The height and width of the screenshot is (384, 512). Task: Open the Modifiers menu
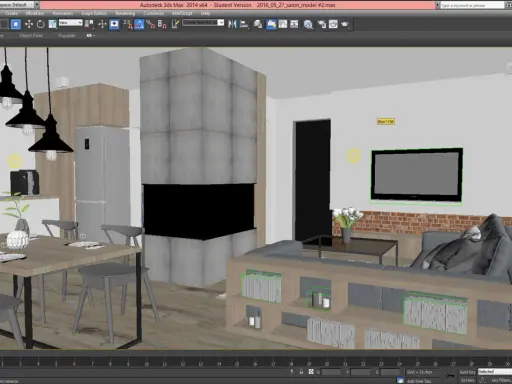tap(35, 13)
